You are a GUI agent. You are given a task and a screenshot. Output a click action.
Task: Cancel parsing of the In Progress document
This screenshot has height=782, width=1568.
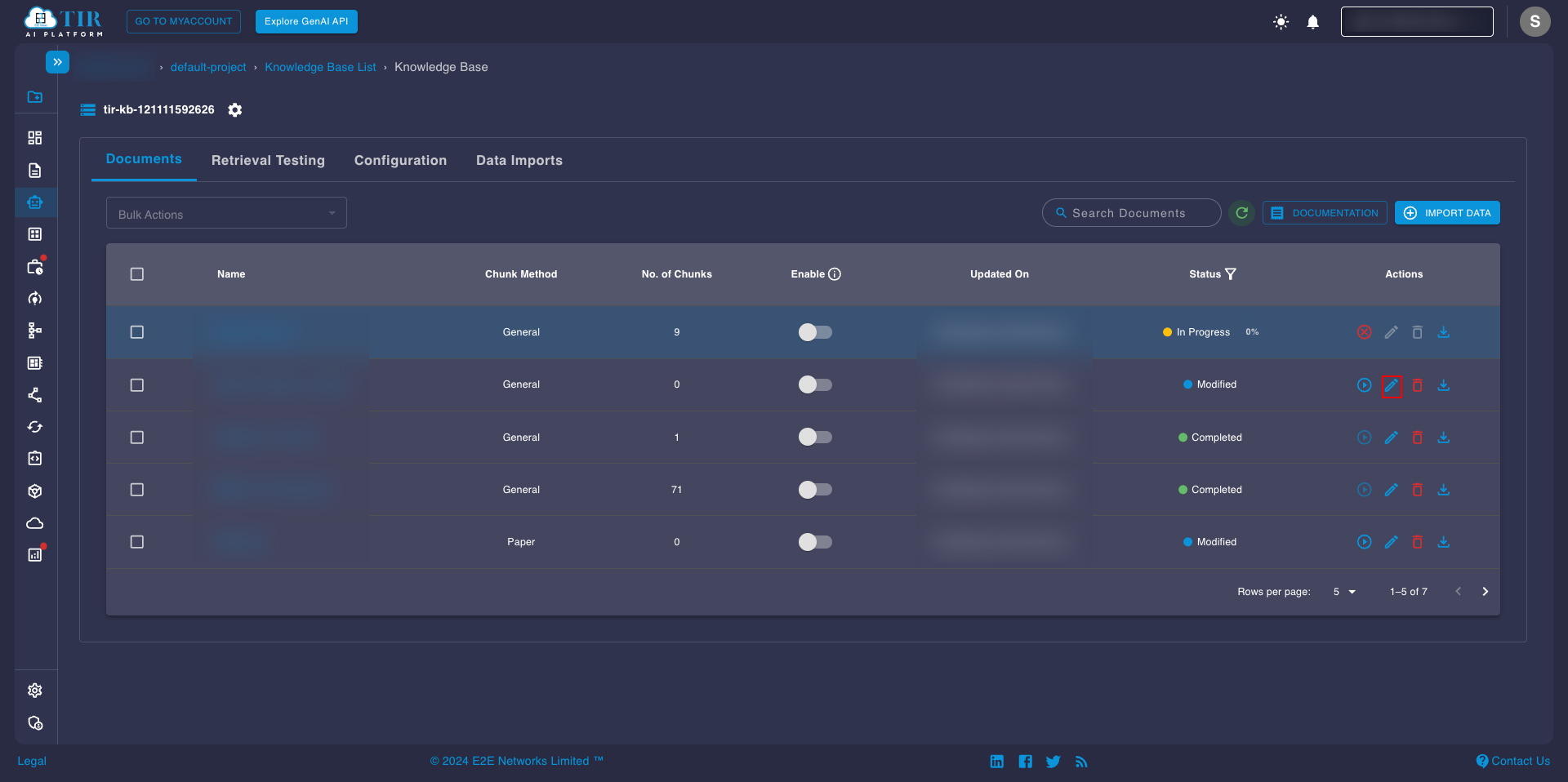click(x=1364, y=332)
